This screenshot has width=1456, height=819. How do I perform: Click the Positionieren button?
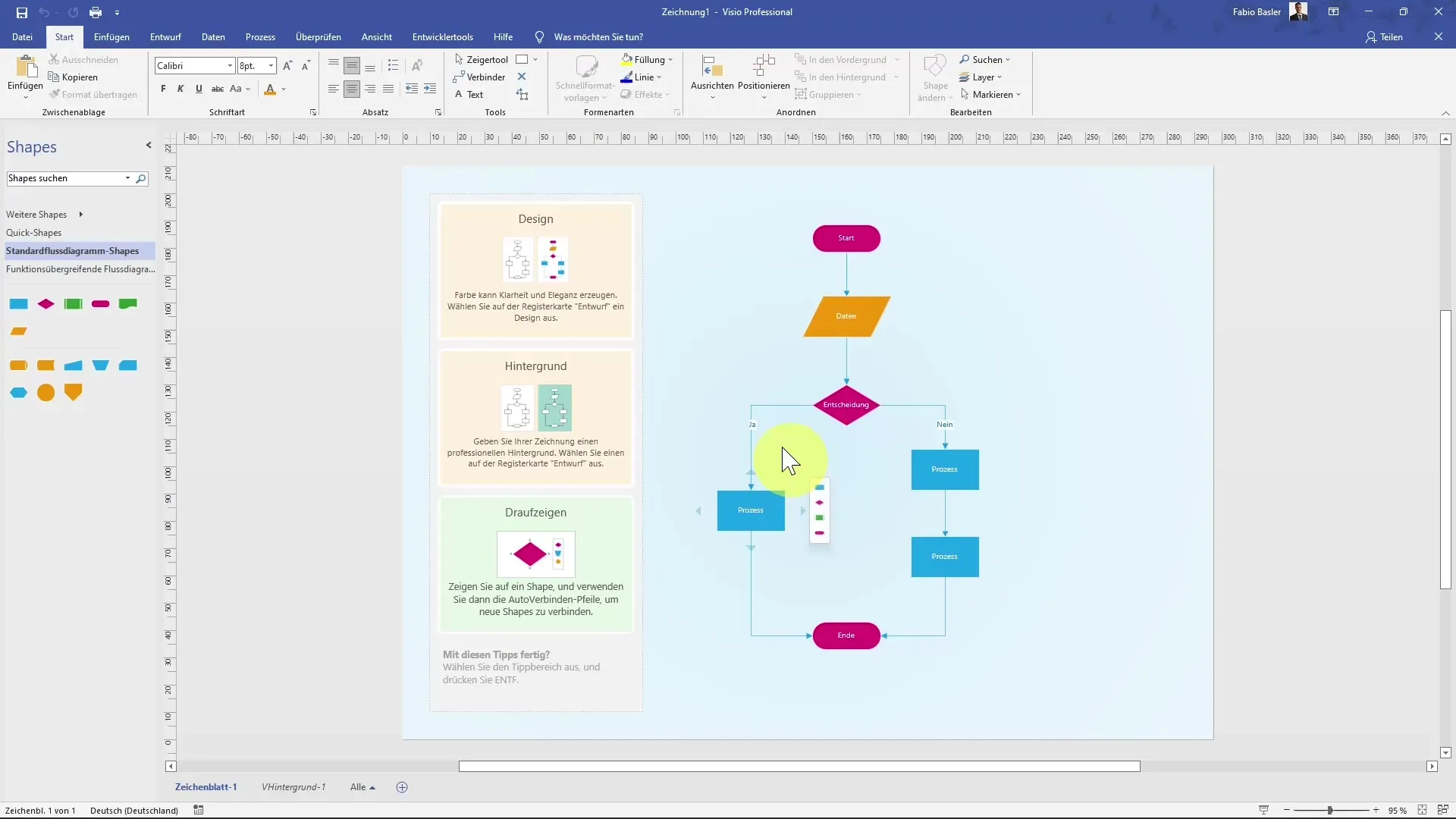(x=764, y=77)
